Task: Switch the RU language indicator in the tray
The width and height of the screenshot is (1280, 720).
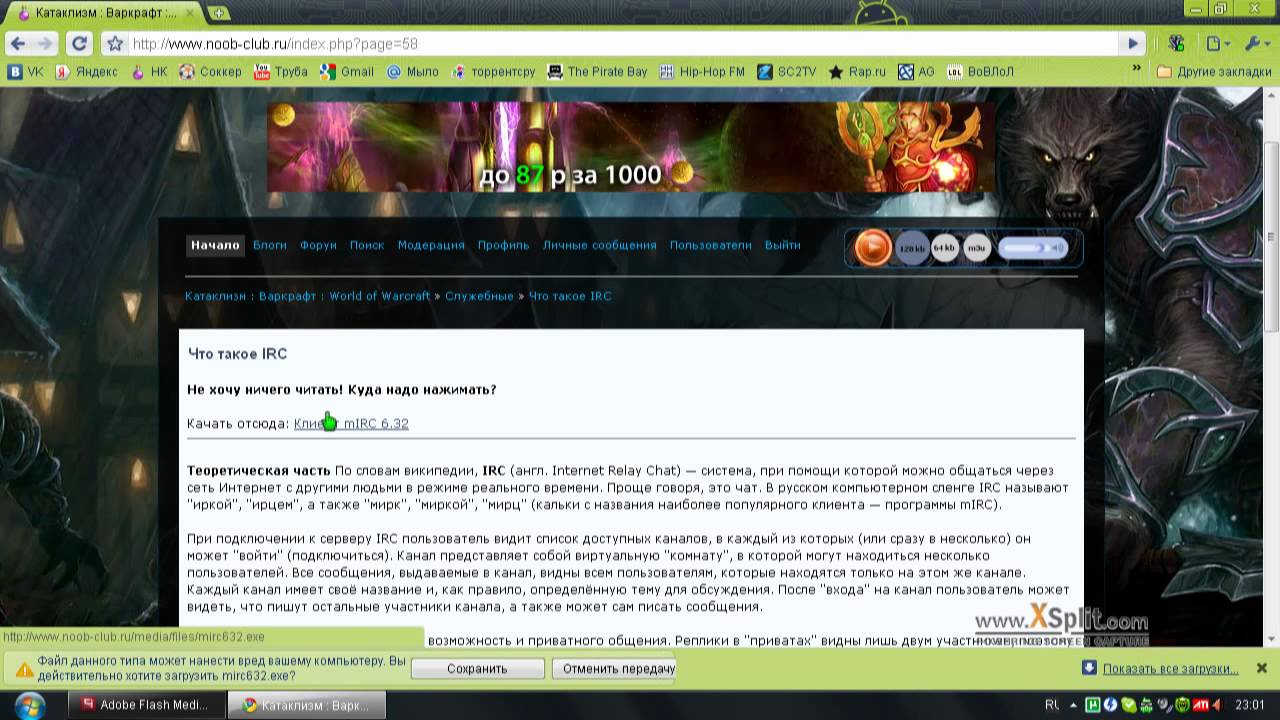Action: pos(1052,705)
